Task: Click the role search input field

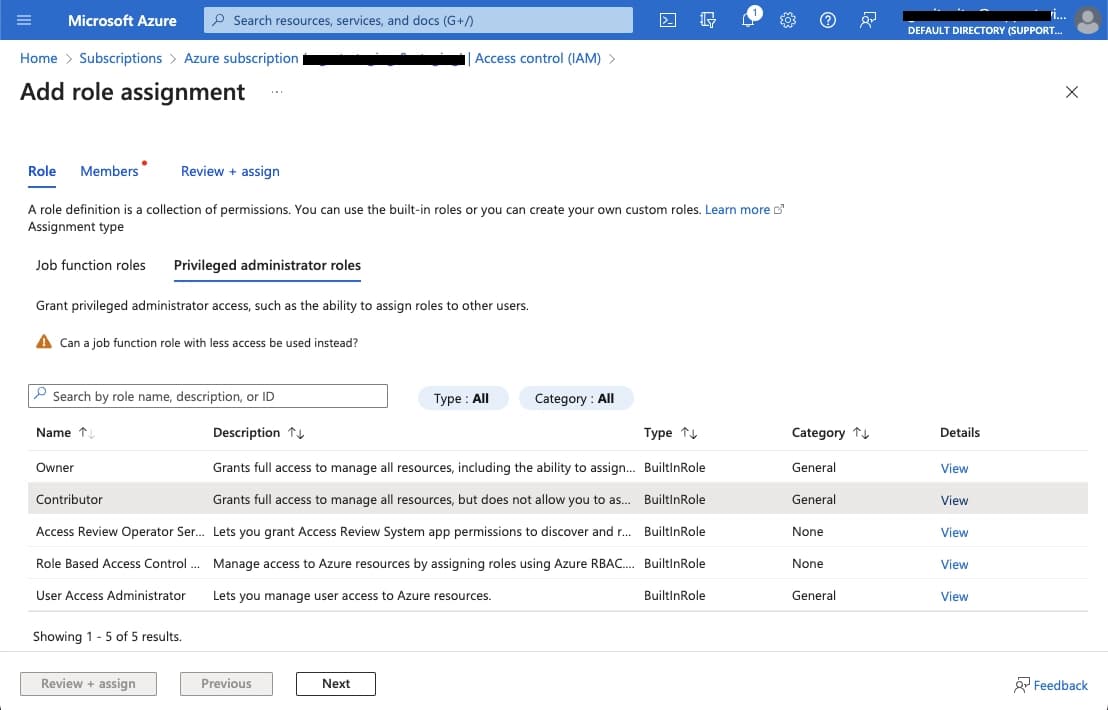Action: pos(207,395)
